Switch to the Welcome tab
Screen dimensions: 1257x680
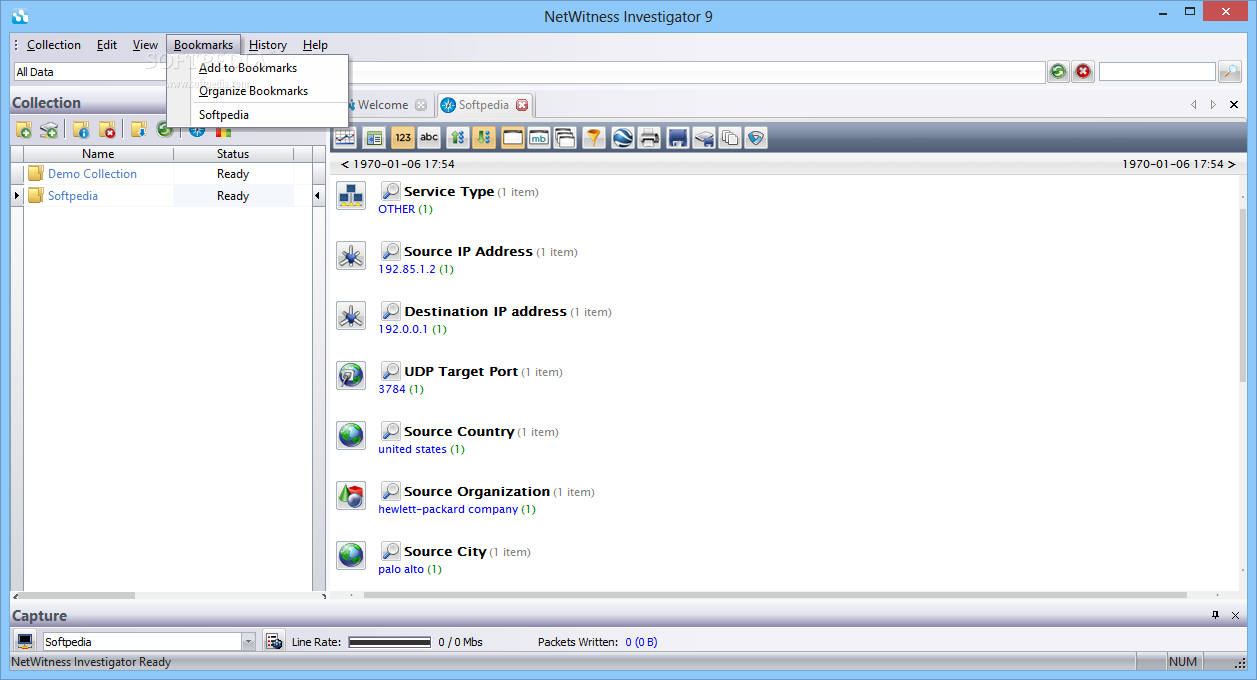point(383,105)
